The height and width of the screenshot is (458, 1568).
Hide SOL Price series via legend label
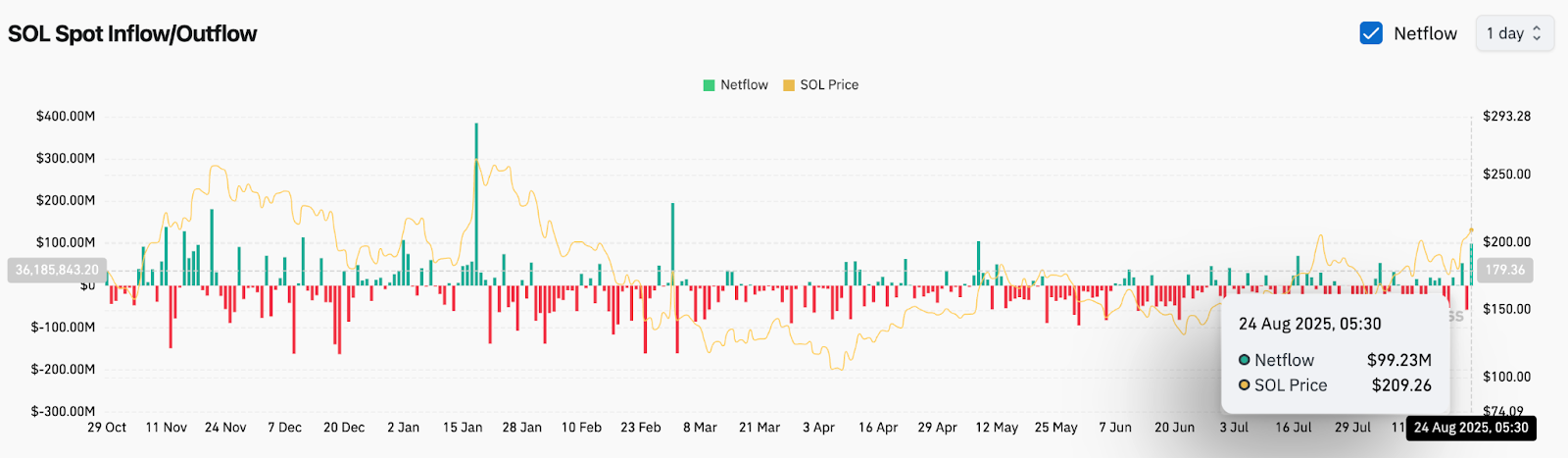click(x=829, y=85)
